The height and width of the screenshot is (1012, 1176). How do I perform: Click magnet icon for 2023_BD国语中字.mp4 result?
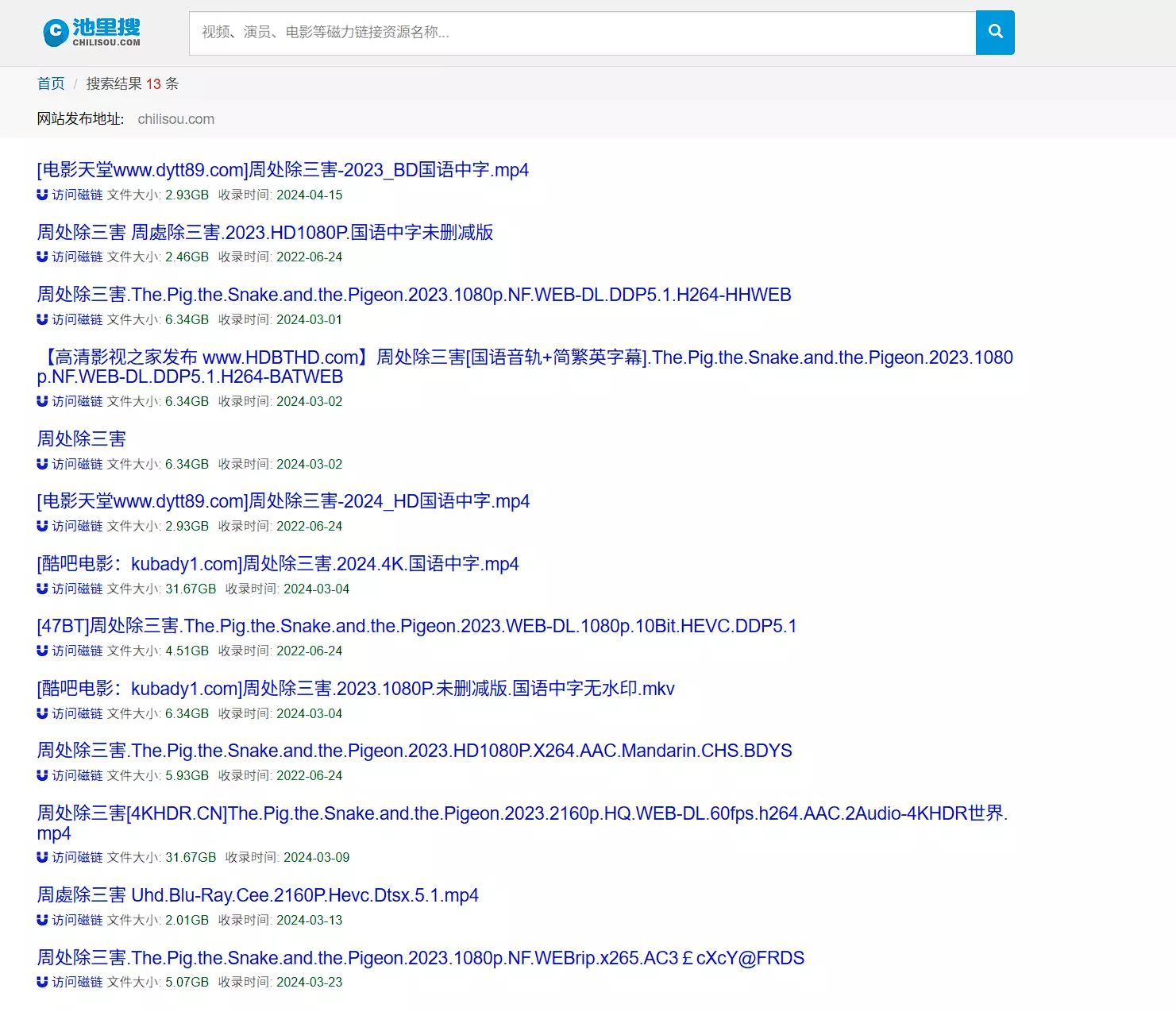(x=42, y=195)
